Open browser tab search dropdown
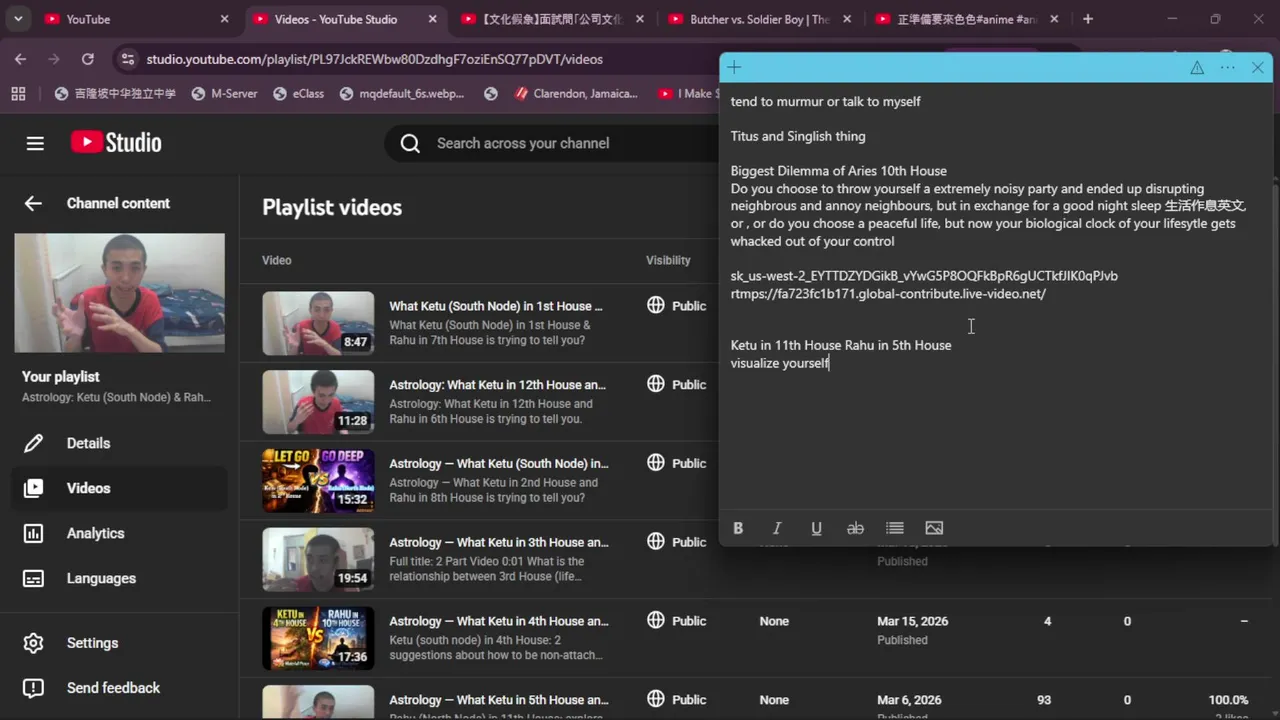This screenshot has height=720, width=1280. (18, 19)
